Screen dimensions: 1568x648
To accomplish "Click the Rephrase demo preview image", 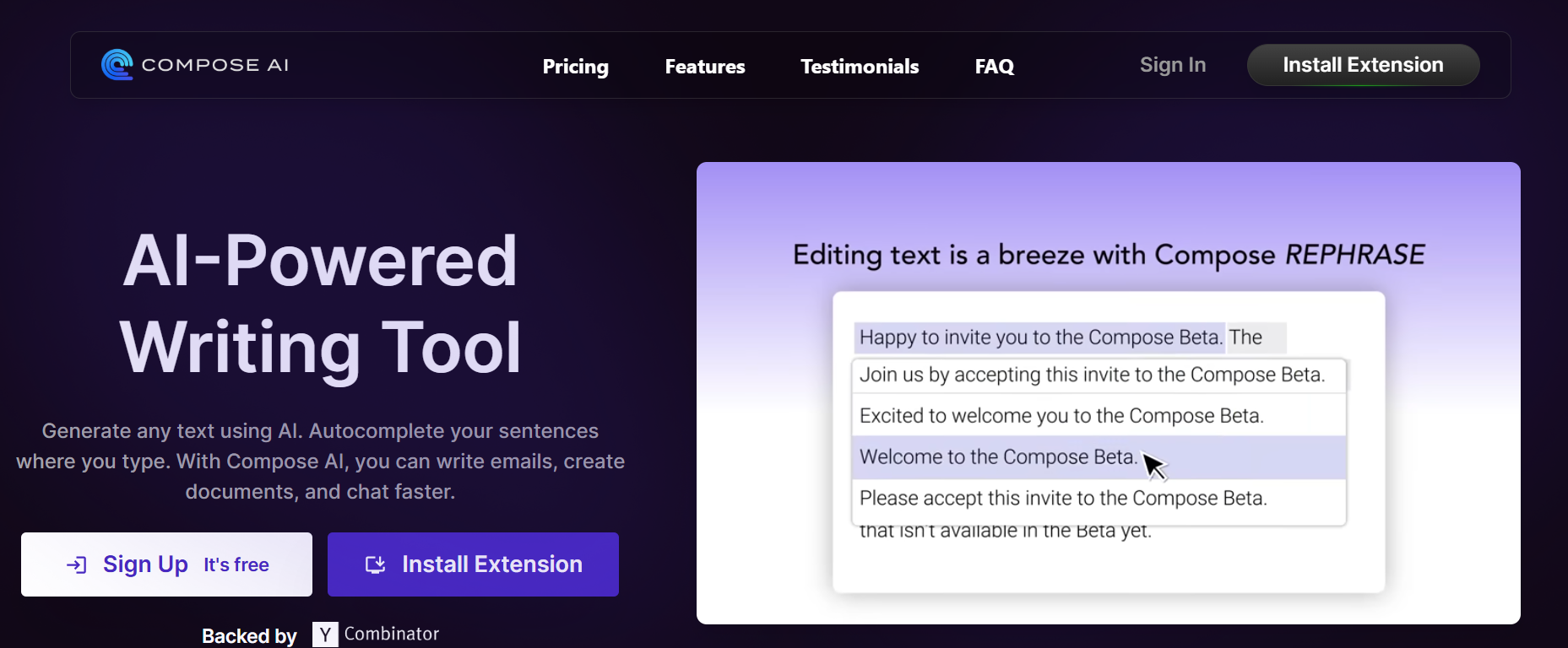I will click(x=1109, y=393).
